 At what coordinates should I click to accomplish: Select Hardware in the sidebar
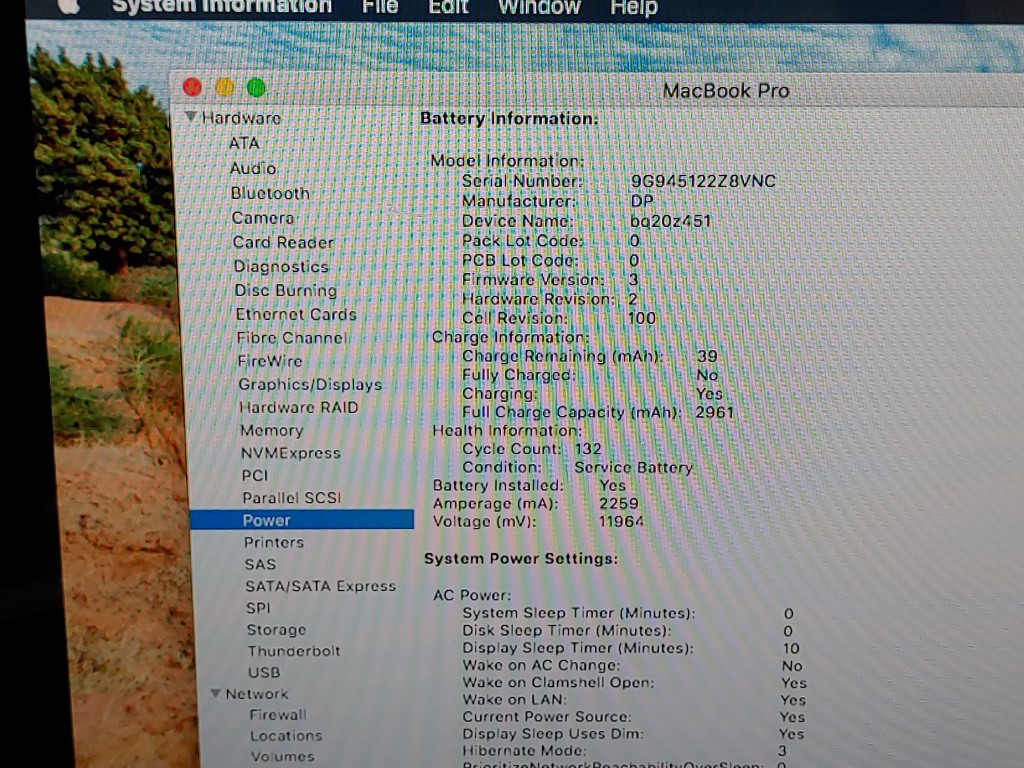(241, 118)
